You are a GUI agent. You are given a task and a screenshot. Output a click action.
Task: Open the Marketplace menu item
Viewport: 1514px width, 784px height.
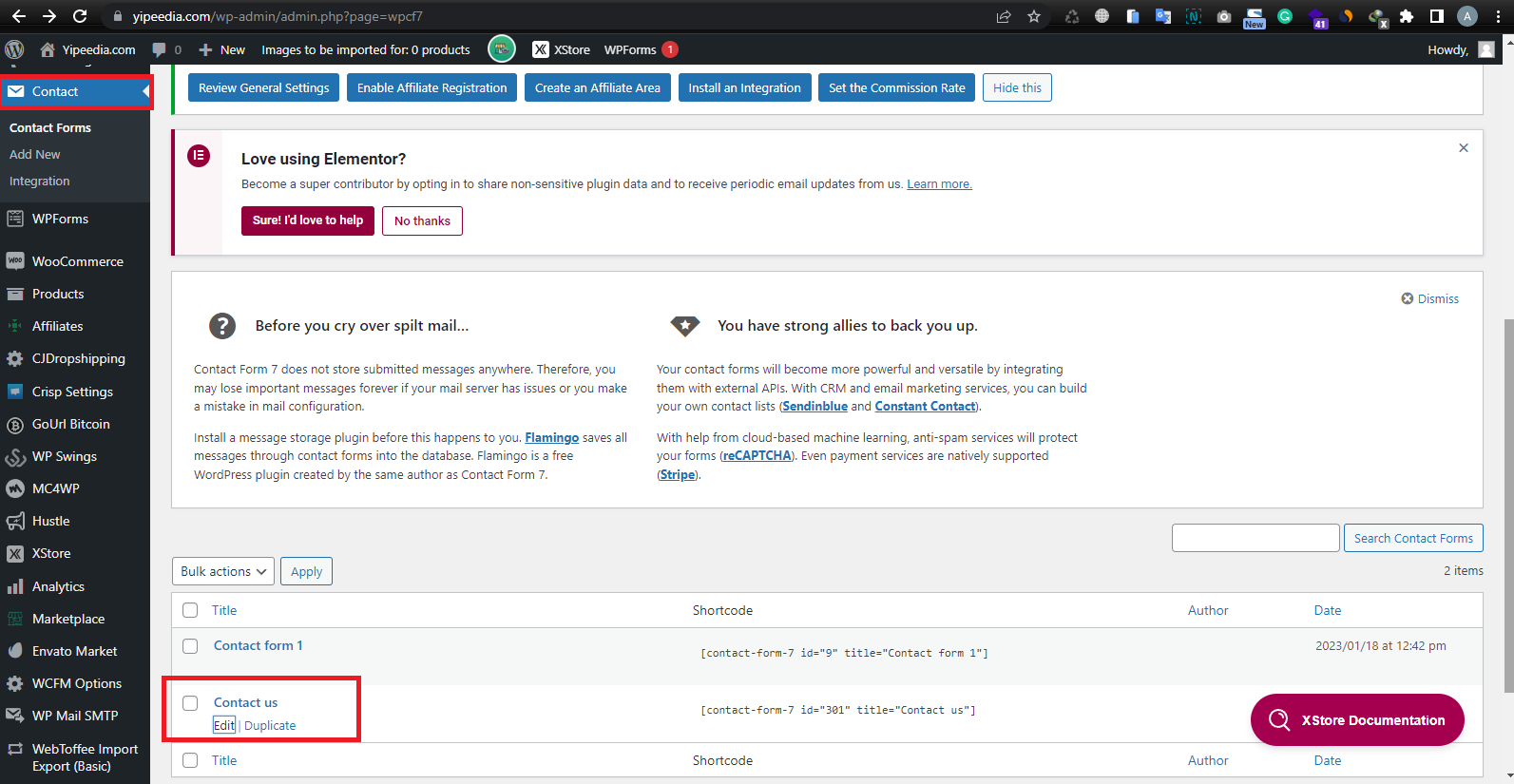click(68, 619)
